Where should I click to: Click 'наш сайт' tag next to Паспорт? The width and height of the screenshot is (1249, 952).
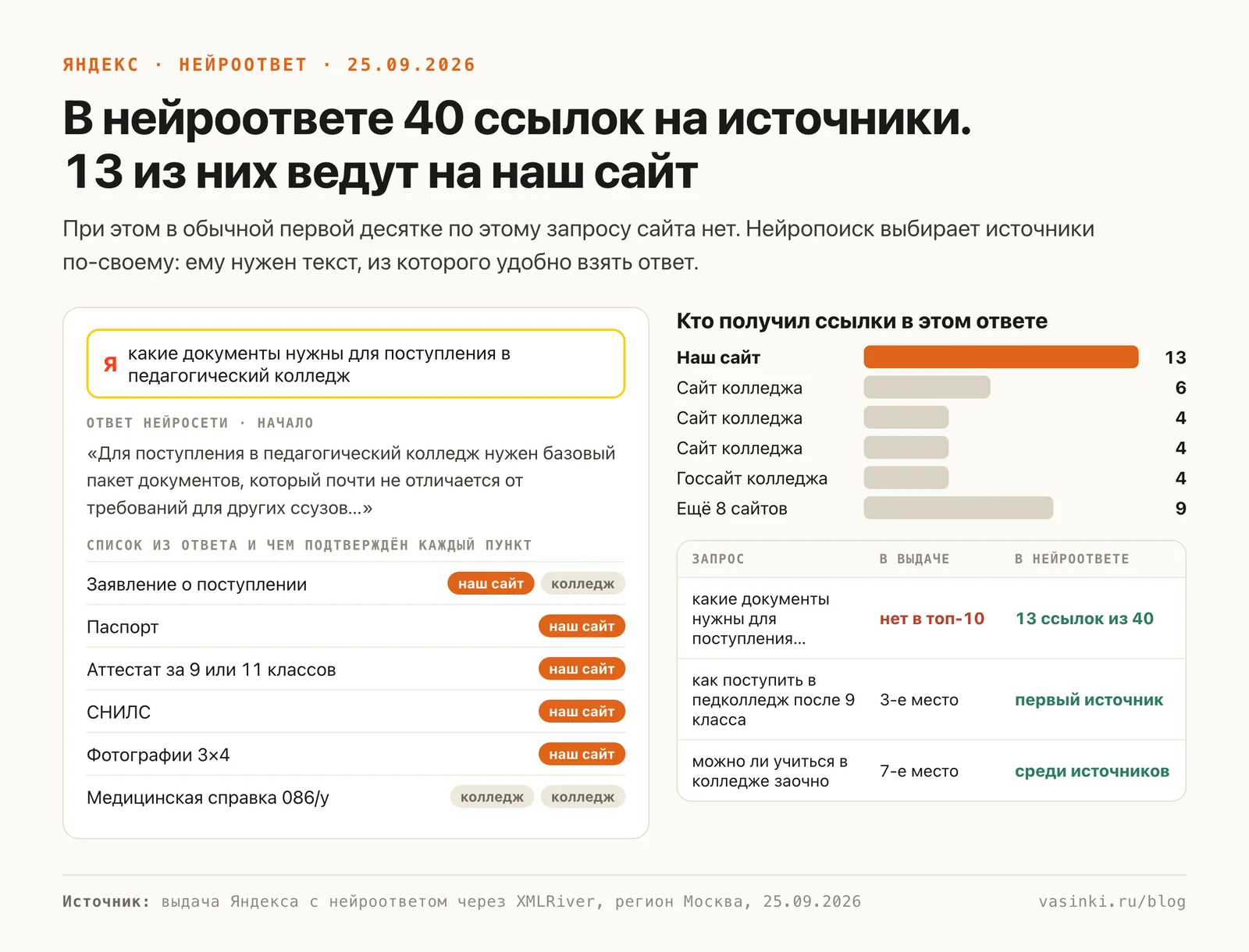click(x=582, y=627)
